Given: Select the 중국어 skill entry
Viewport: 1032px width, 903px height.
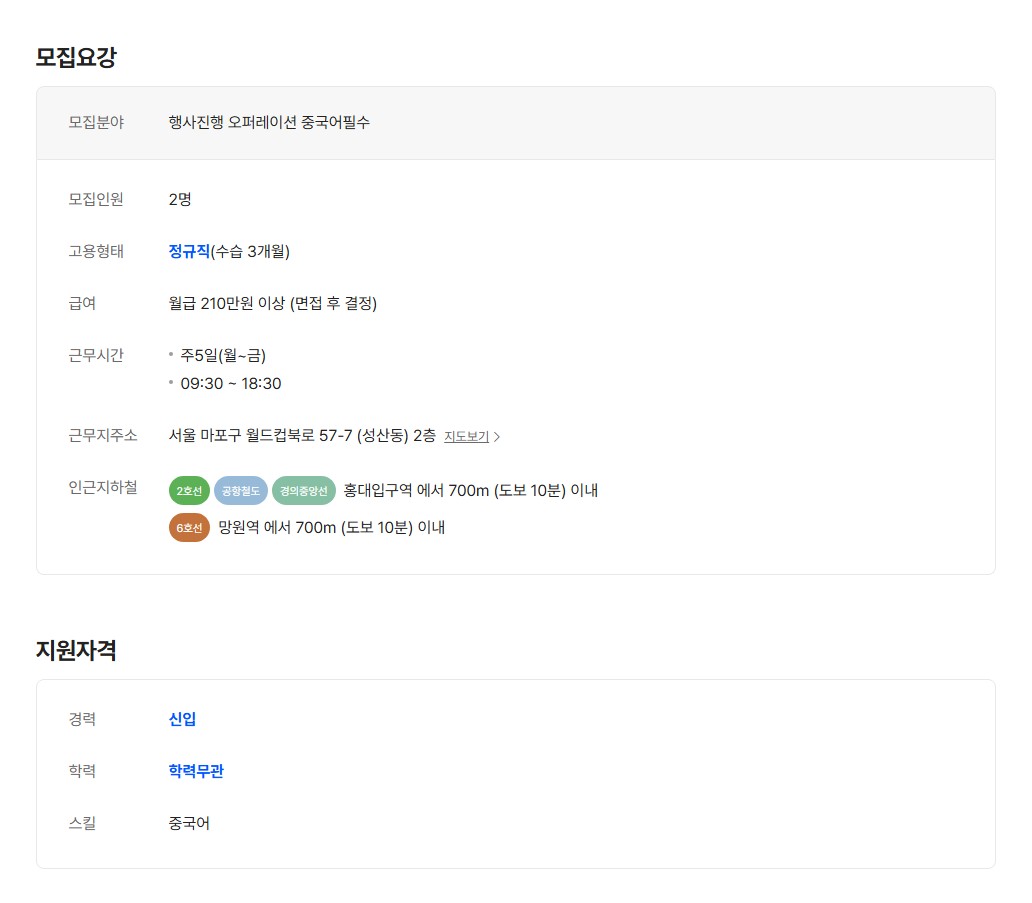Looking at the screenshot, I should click(x=189, y=823).
